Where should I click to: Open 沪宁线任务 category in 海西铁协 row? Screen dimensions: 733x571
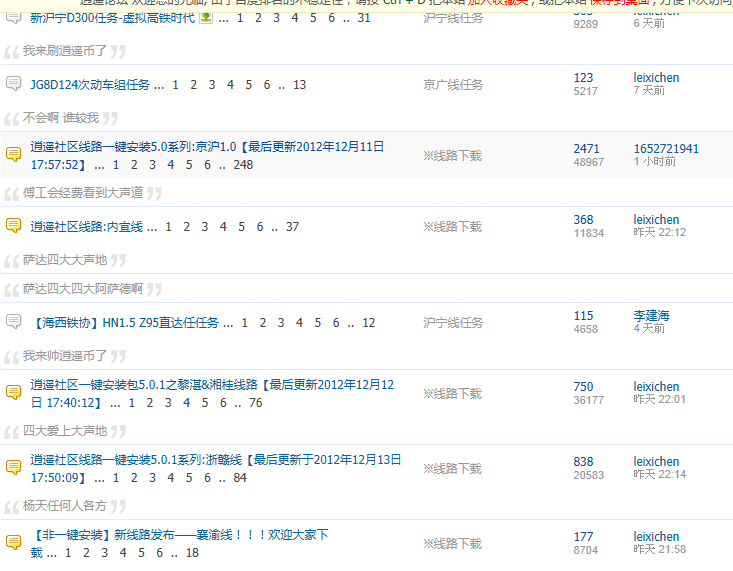click(x=453, y=323)
